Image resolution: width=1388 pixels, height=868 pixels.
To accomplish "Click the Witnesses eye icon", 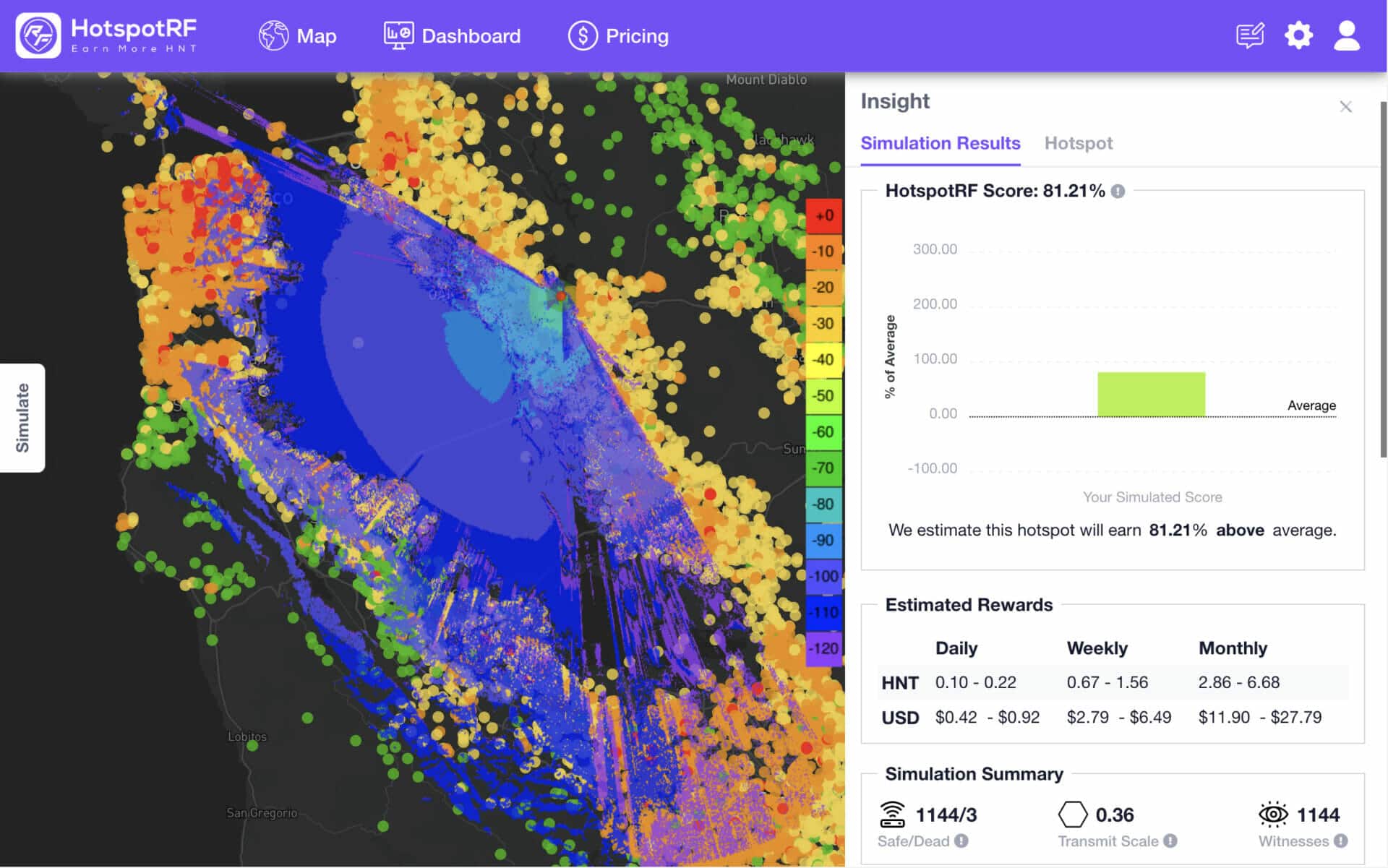I will click(1273, 815).
